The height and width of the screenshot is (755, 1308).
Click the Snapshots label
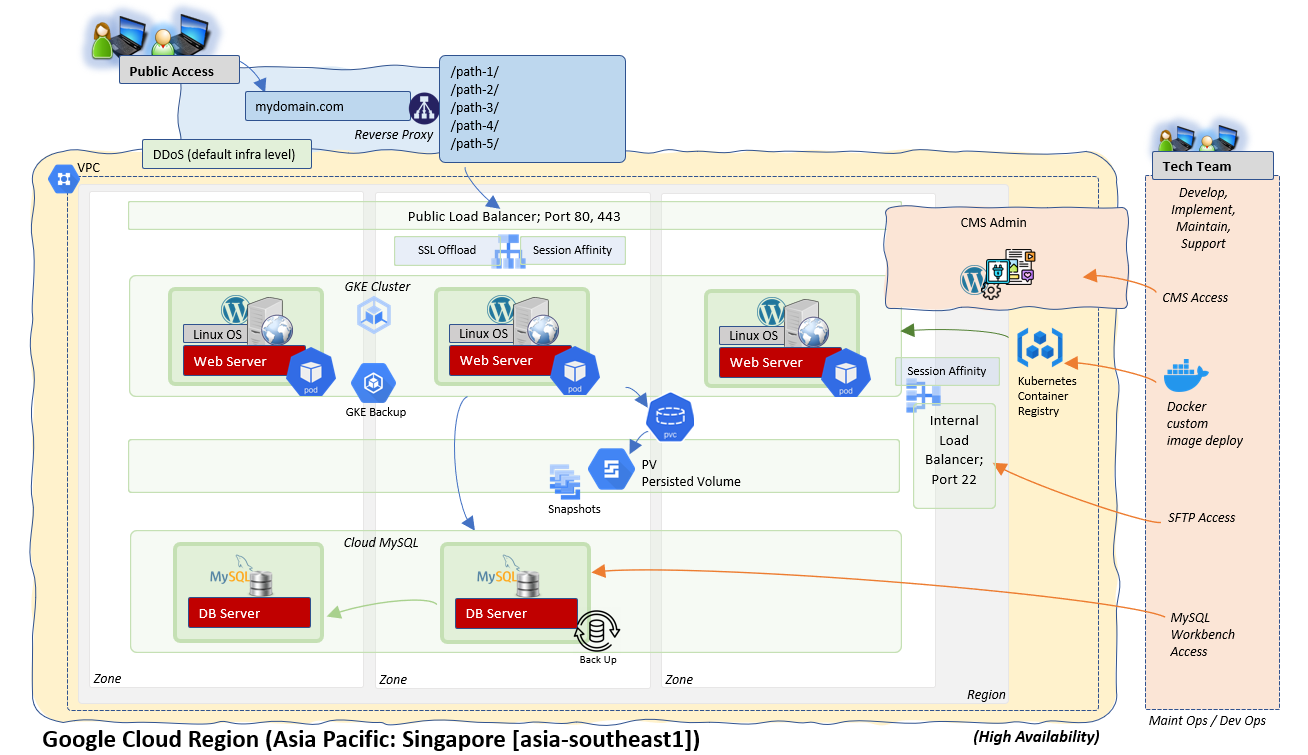coord(574,509)
